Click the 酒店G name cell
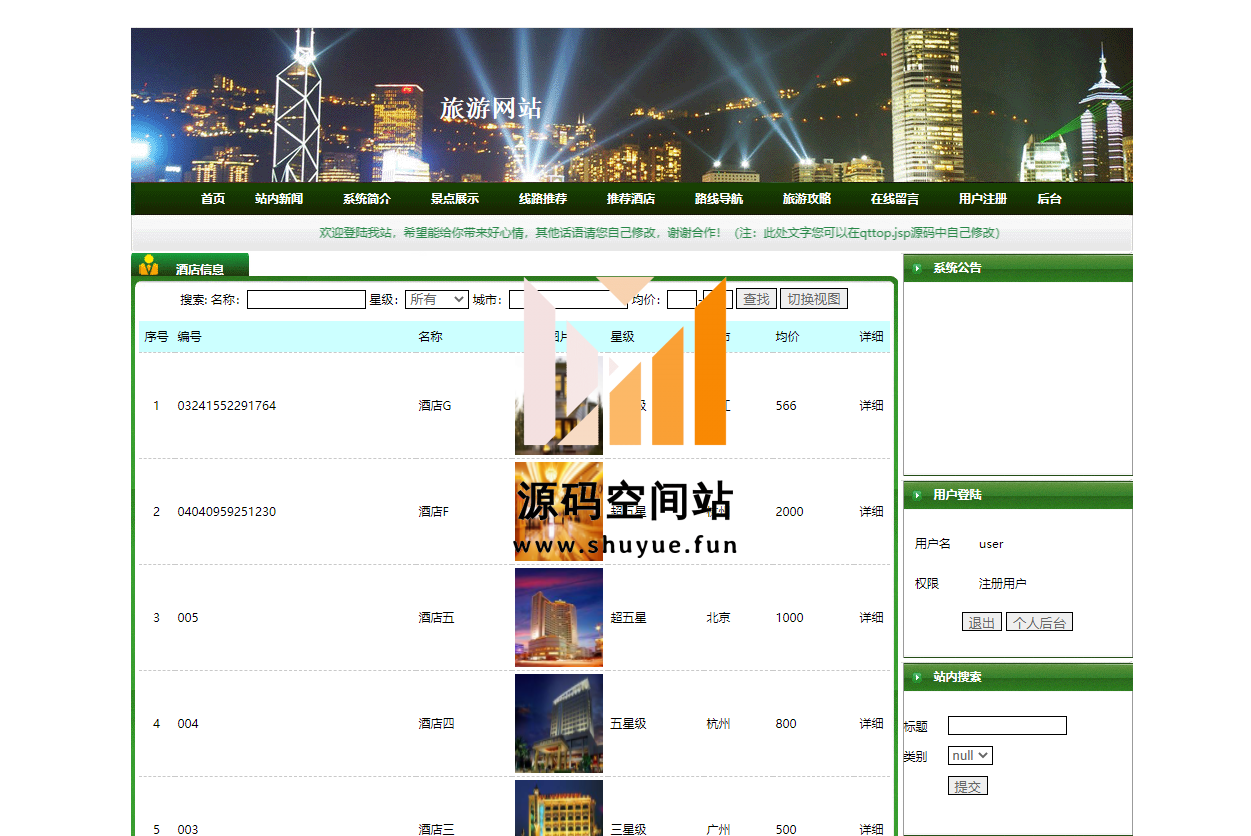1251x836 pixels. pos(435,406)
